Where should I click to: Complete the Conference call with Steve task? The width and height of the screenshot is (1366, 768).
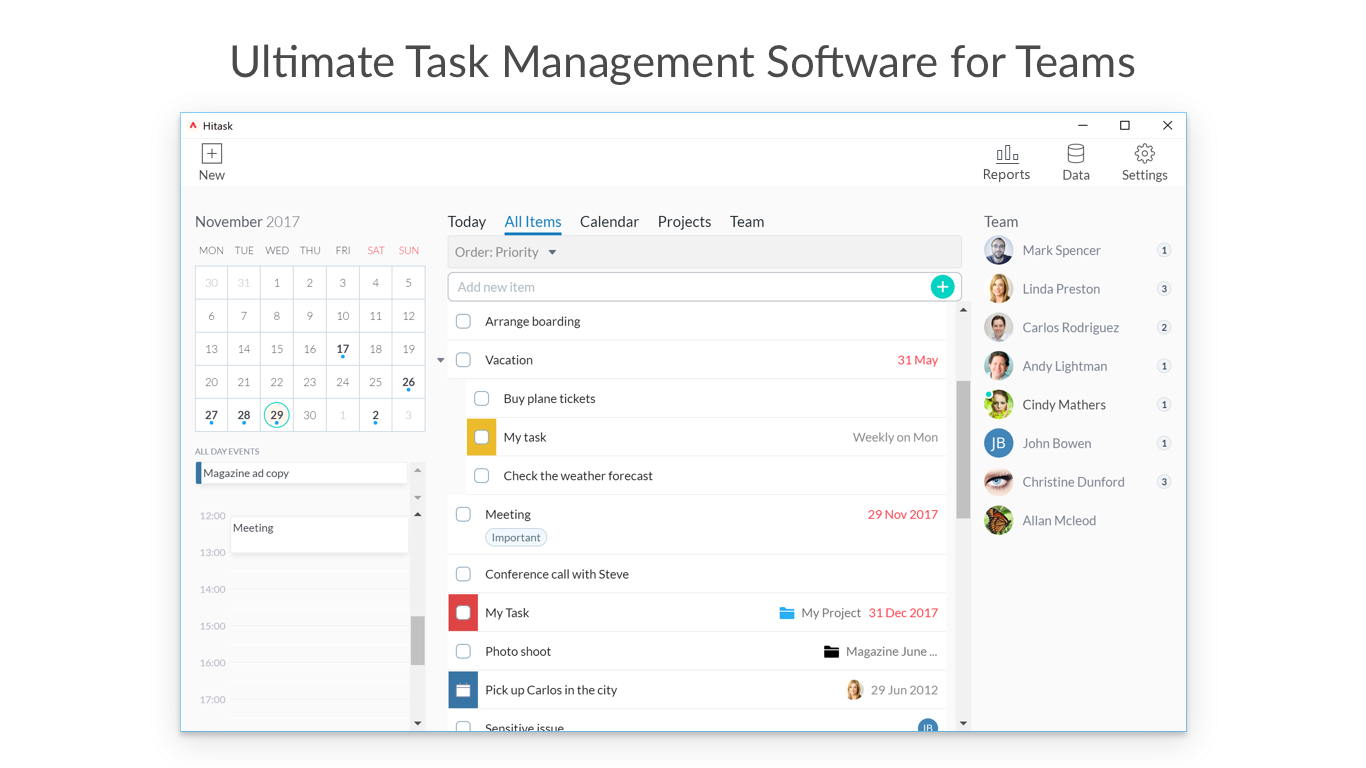point(463,574)
